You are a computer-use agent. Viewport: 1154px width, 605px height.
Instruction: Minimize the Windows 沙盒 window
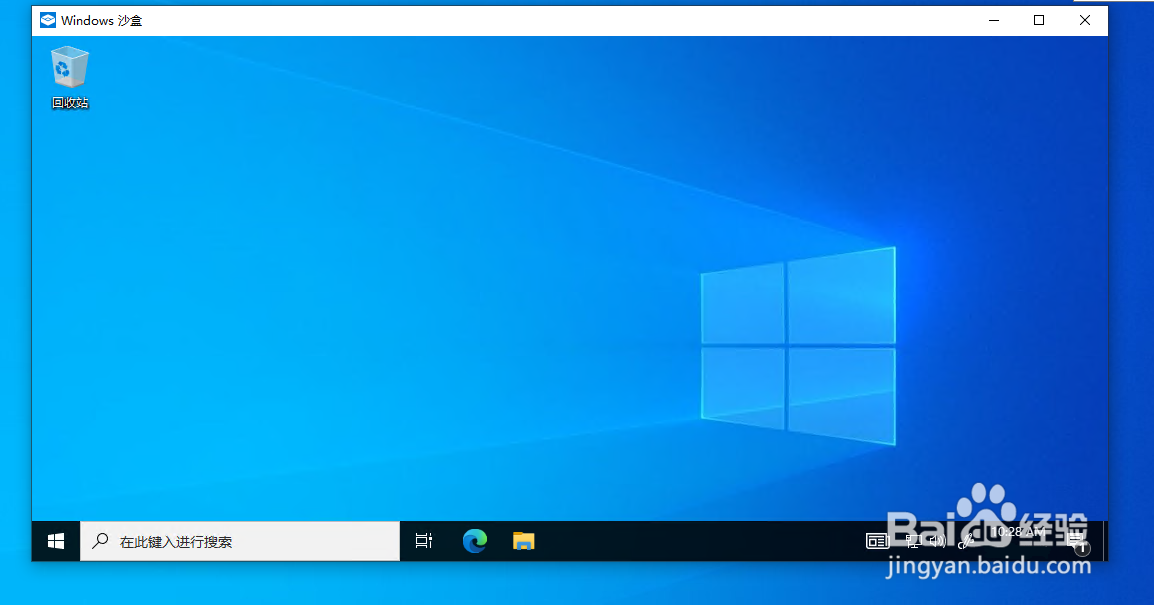(994, 21)
